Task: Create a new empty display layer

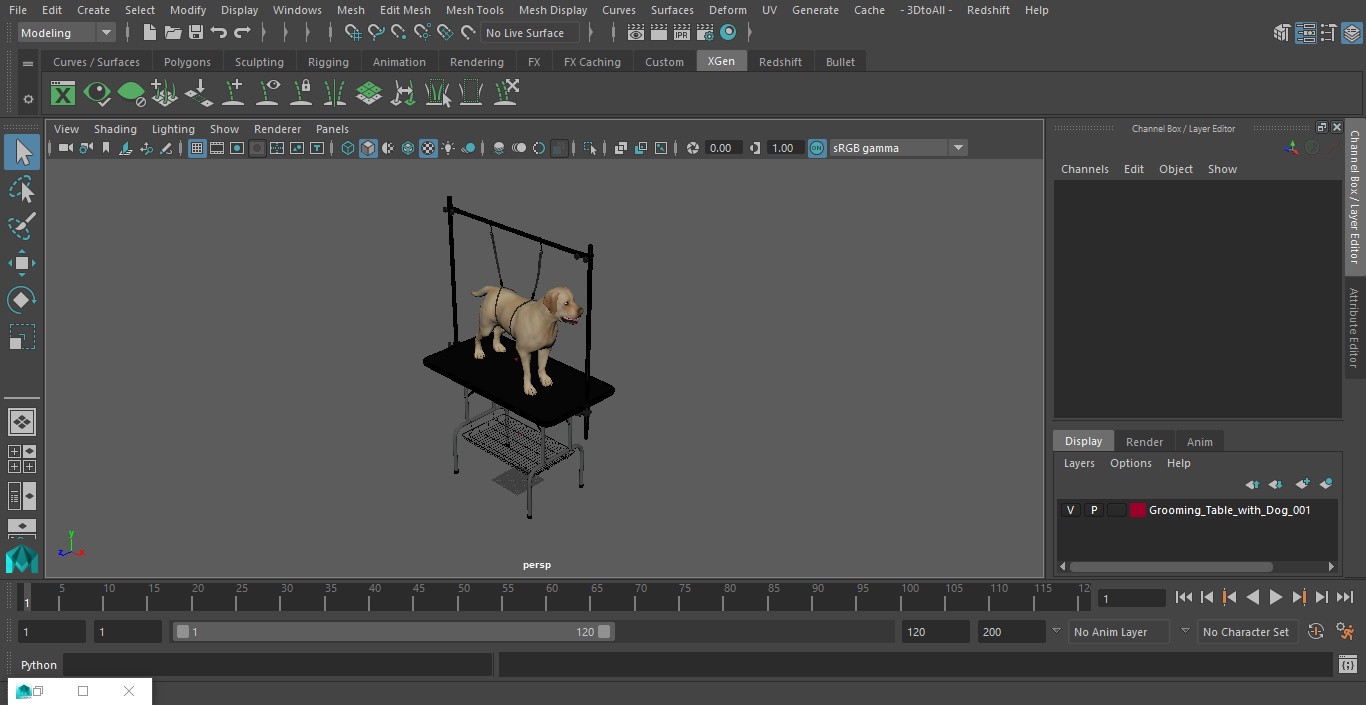Action: [1302, 484]
